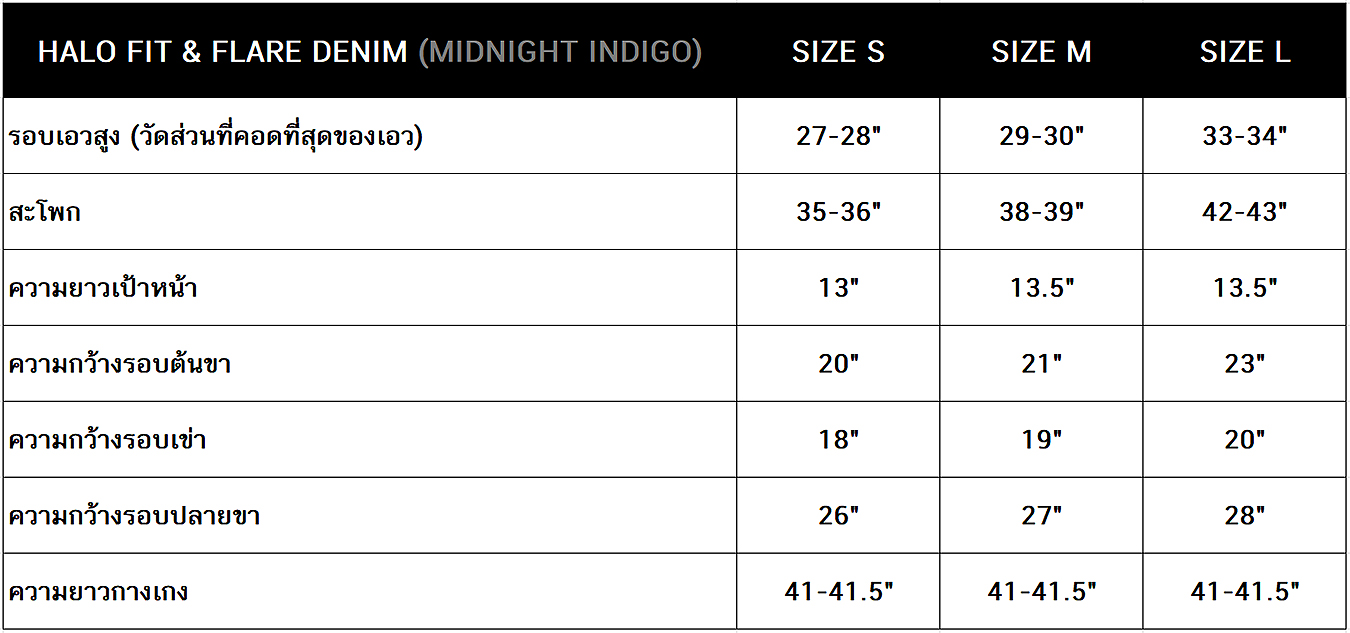This screenshot has width=1350, height=633.
Task: Click the ความกว้างรอบเข่า row label
Action: [108, 440]
